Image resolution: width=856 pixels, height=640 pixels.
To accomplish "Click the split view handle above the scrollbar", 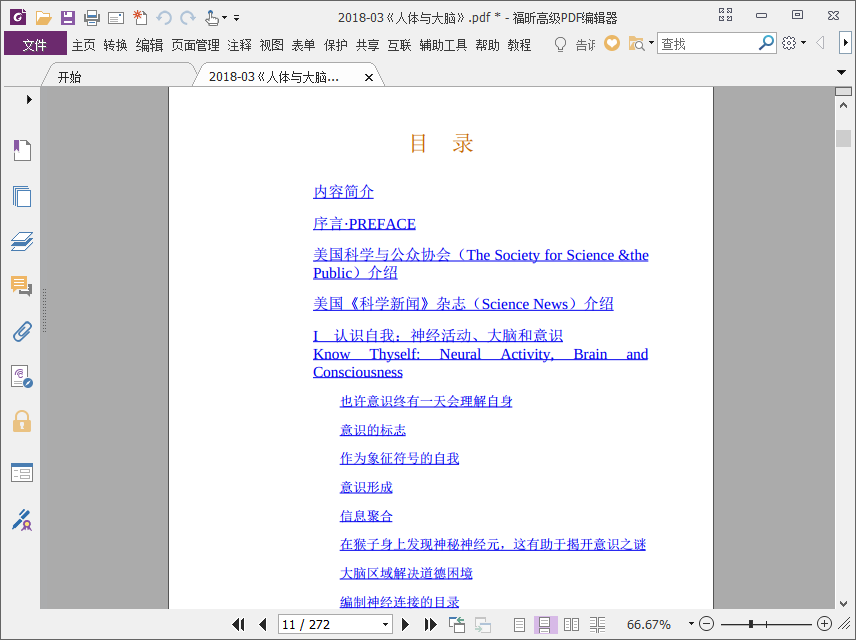I will click(843, 91).
